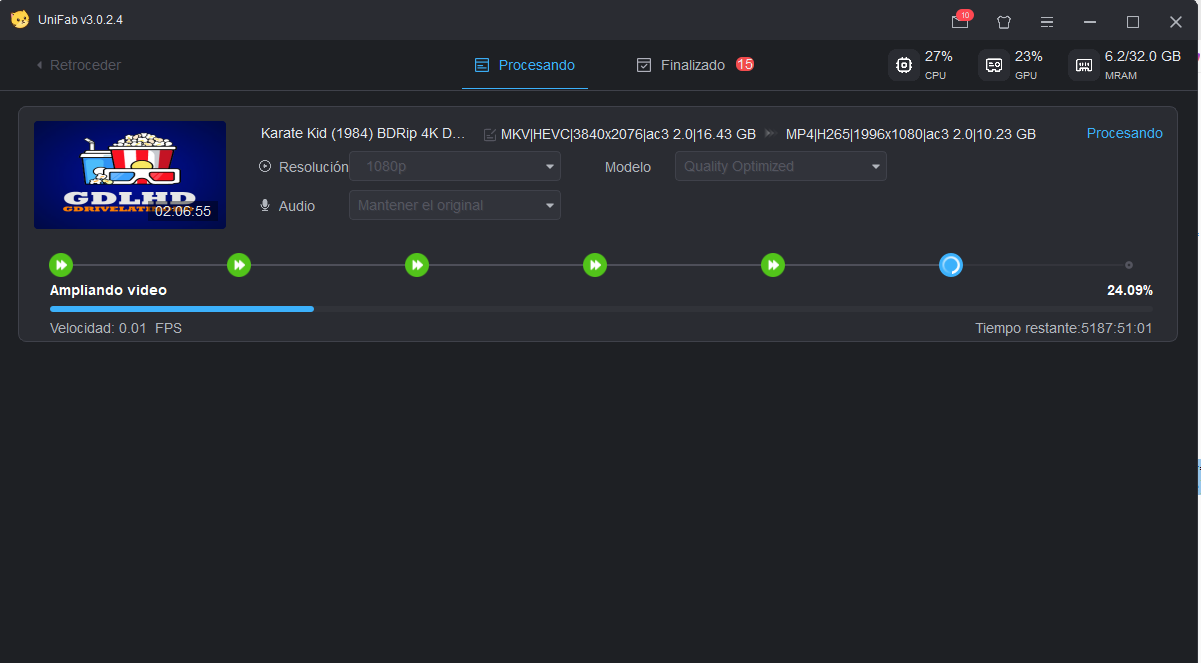The image size is (1201, 663).
Task: Switch to the Procesando tab
Action: coord(525,65)
